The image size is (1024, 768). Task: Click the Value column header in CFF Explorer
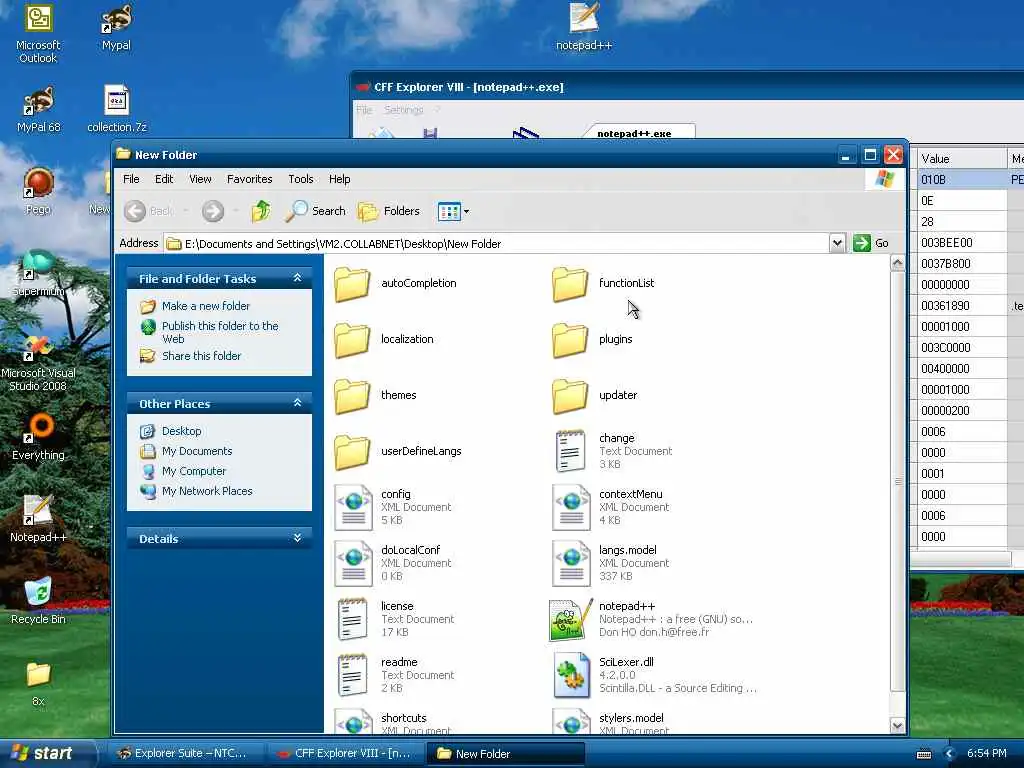tap(961, 159)
